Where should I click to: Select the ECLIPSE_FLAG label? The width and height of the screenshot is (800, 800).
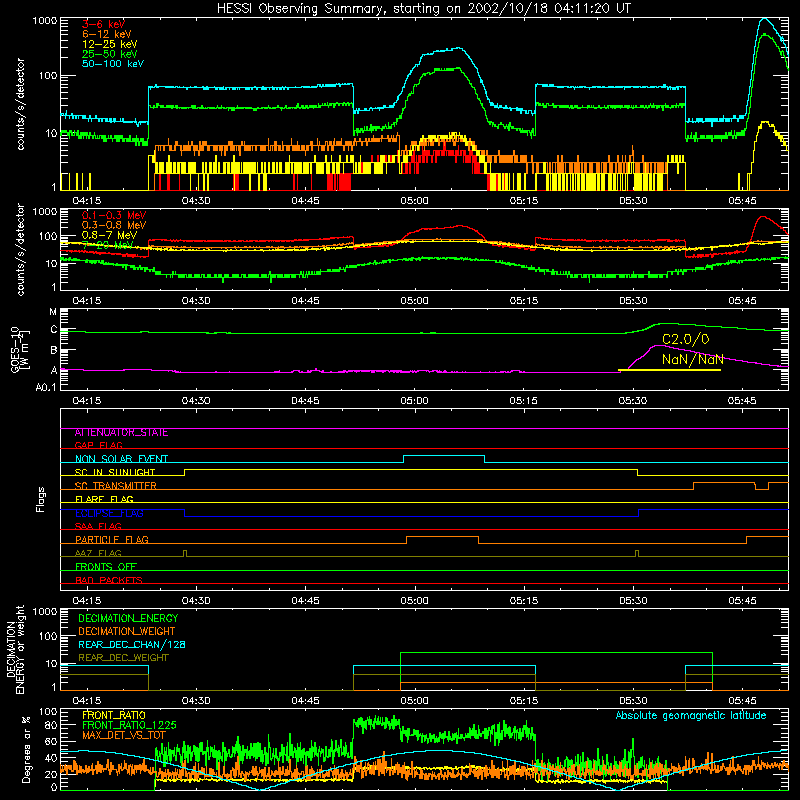[109, 513]
